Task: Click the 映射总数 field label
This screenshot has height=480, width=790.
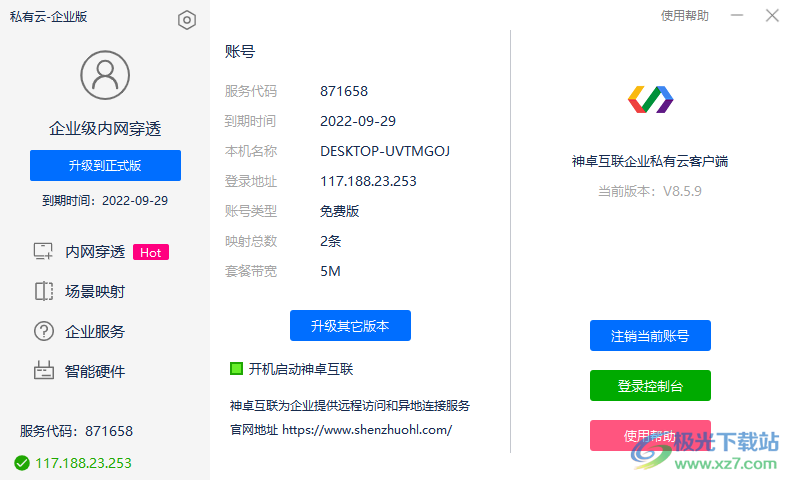Action: point(251,241)
